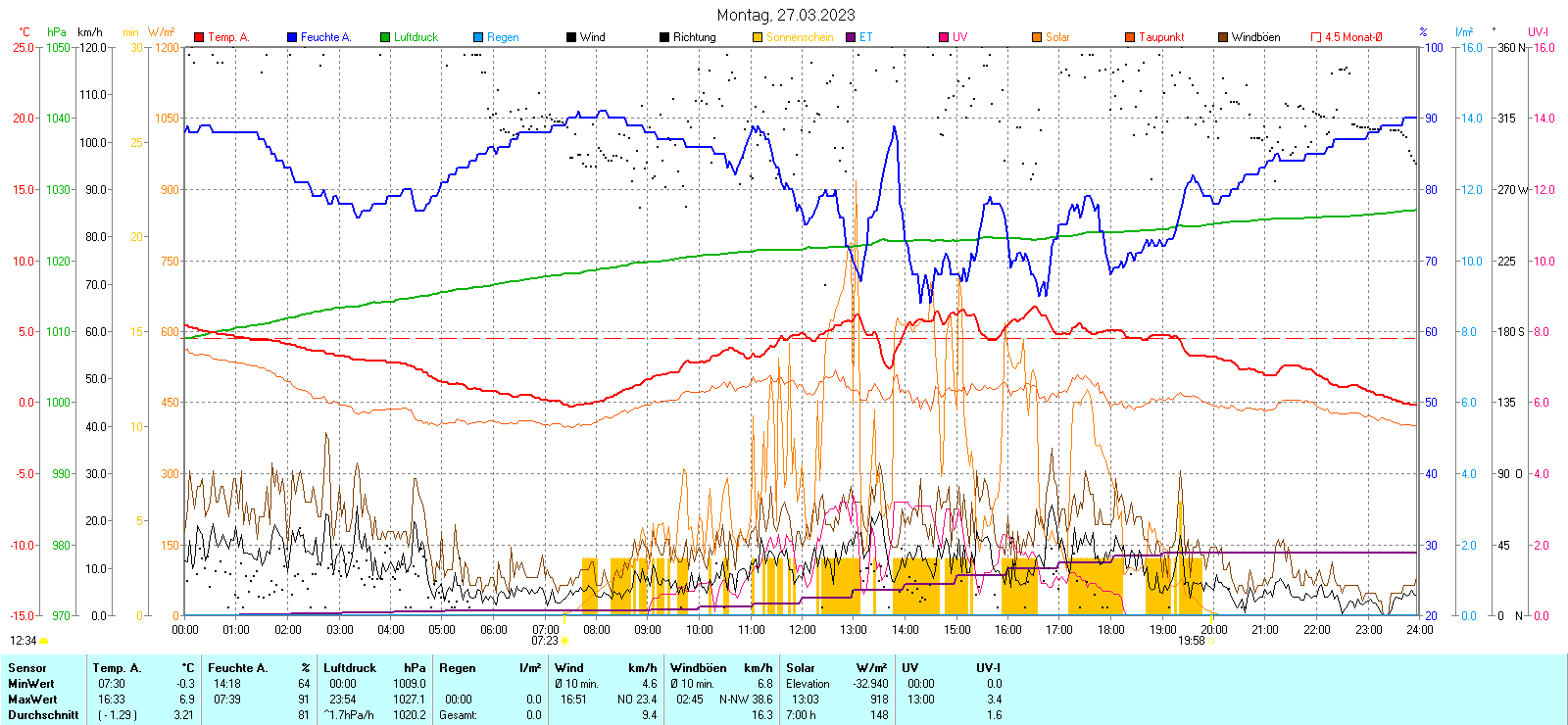Click the purple ET legend square

(x=851, y=37)
